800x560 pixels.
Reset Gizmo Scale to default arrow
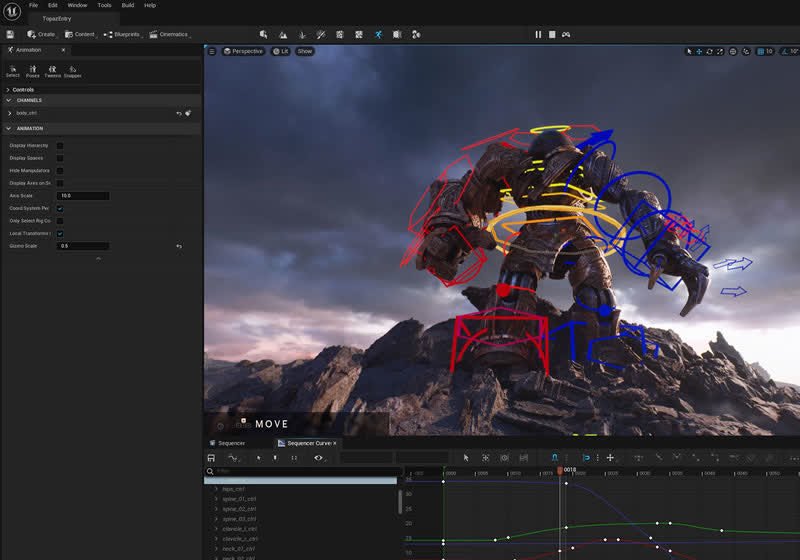click(x=179, y=246)
